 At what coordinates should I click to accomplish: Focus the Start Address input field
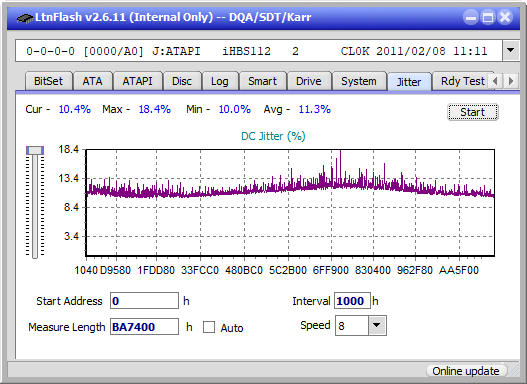(x=145, y=300)
